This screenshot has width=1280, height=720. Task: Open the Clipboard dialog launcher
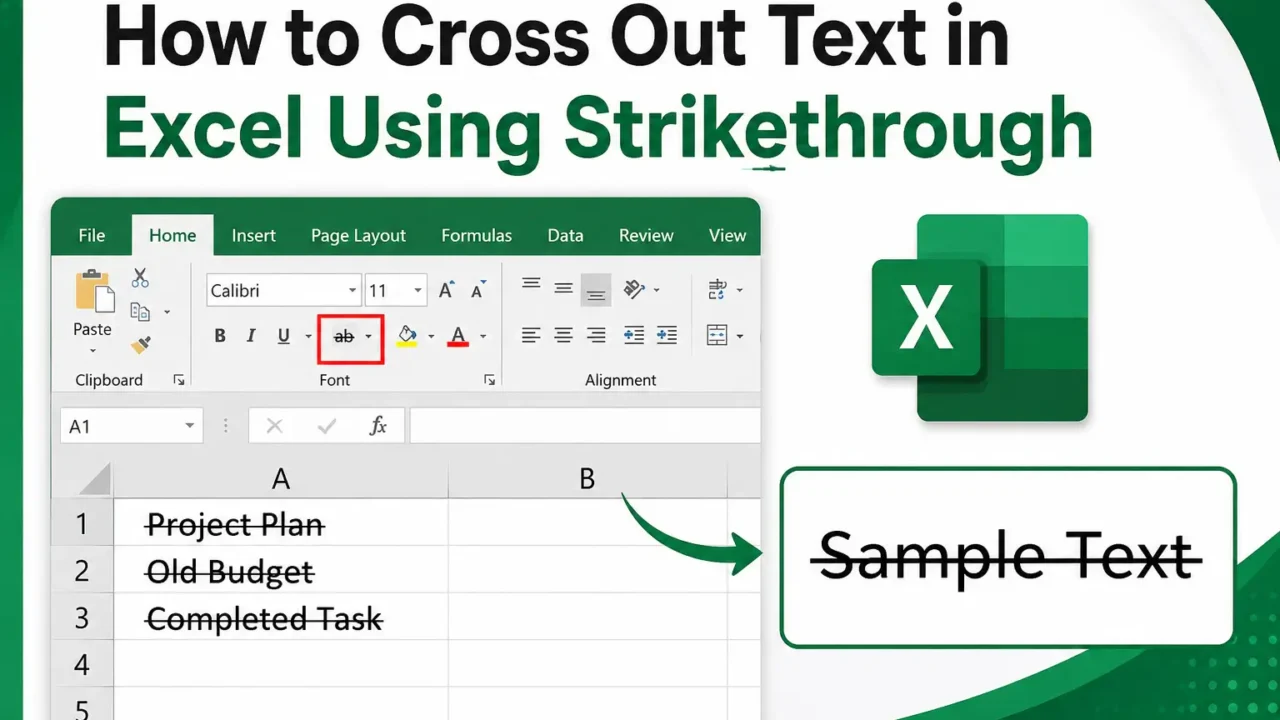click(179, 380)
